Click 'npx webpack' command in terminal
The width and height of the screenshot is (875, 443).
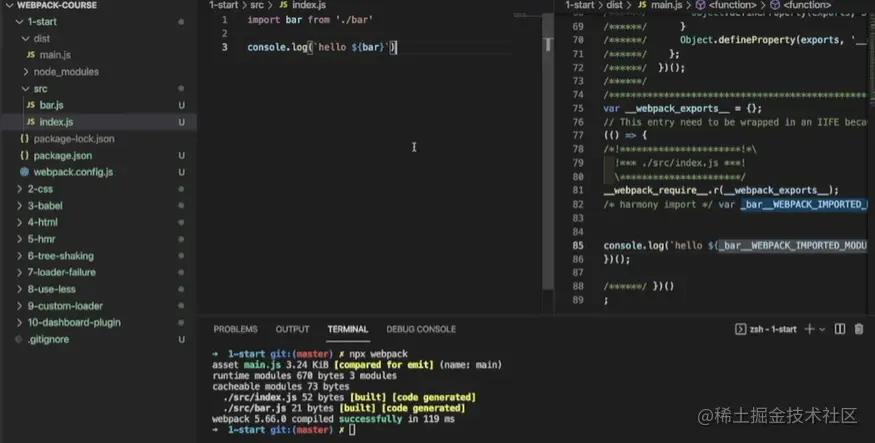[x=378, y=354]
